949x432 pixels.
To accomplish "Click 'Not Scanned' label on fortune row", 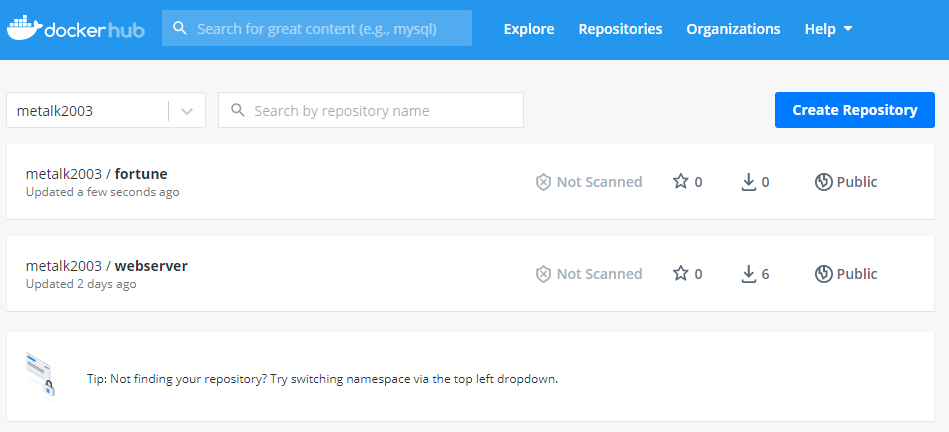I will [x=599, y=182].
